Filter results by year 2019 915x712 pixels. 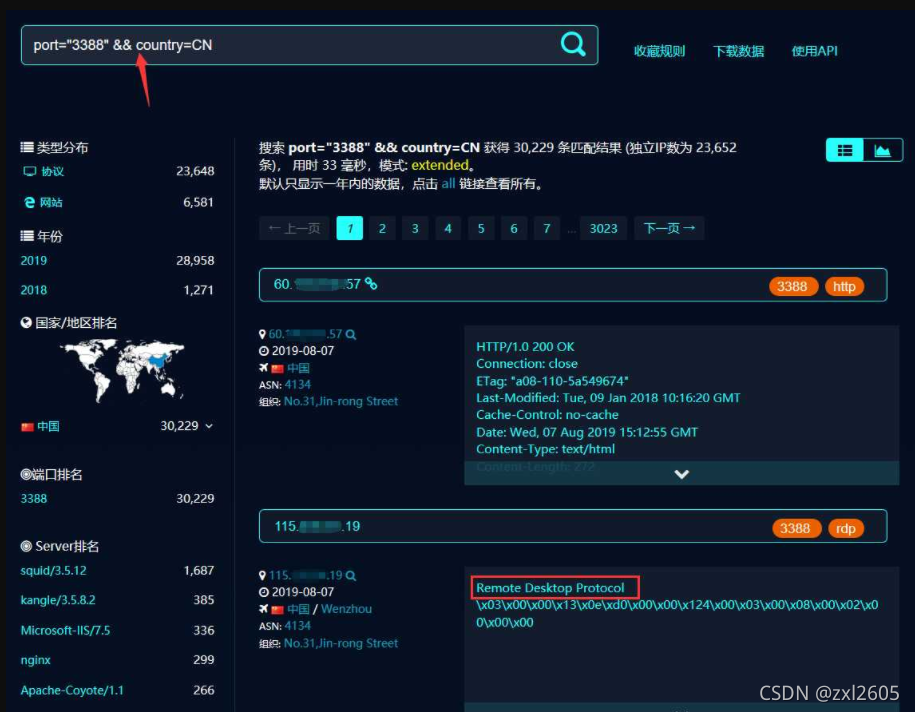[x=34, y=261]
